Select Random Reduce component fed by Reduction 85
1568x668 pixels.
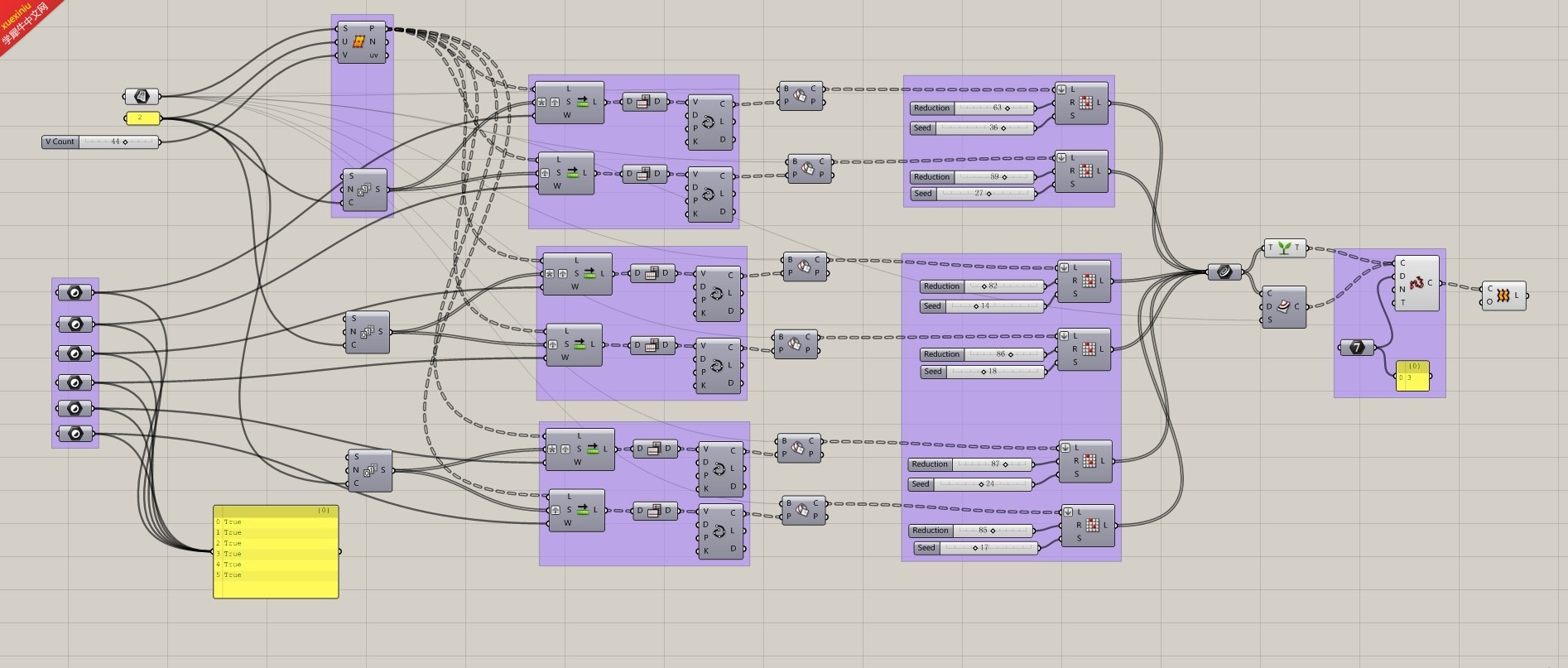1088,526
